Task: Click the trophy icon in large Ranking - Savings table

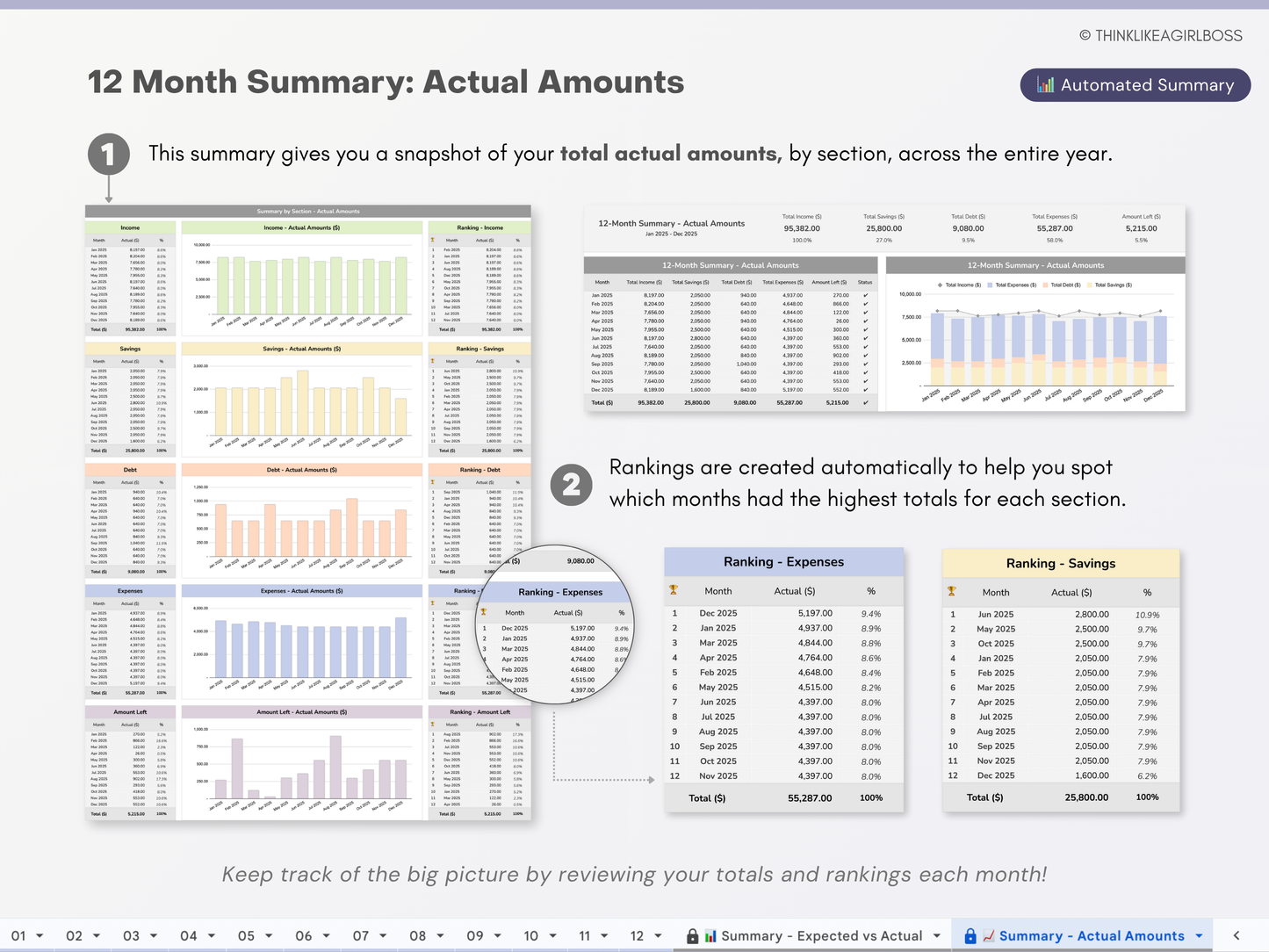Action: coord(951,591)
